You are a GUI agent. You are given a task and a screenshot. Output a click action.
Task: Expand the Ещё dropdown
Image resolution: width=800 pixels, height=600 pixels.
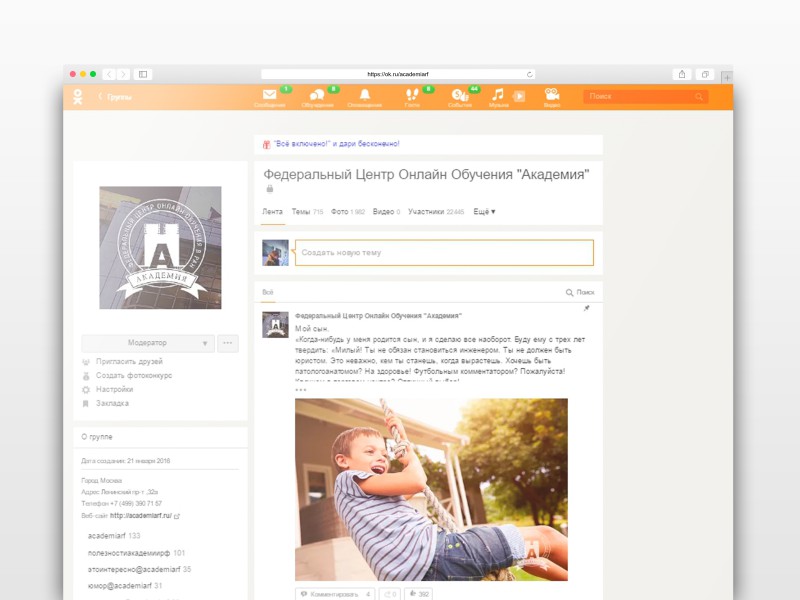tap(484, 211)
